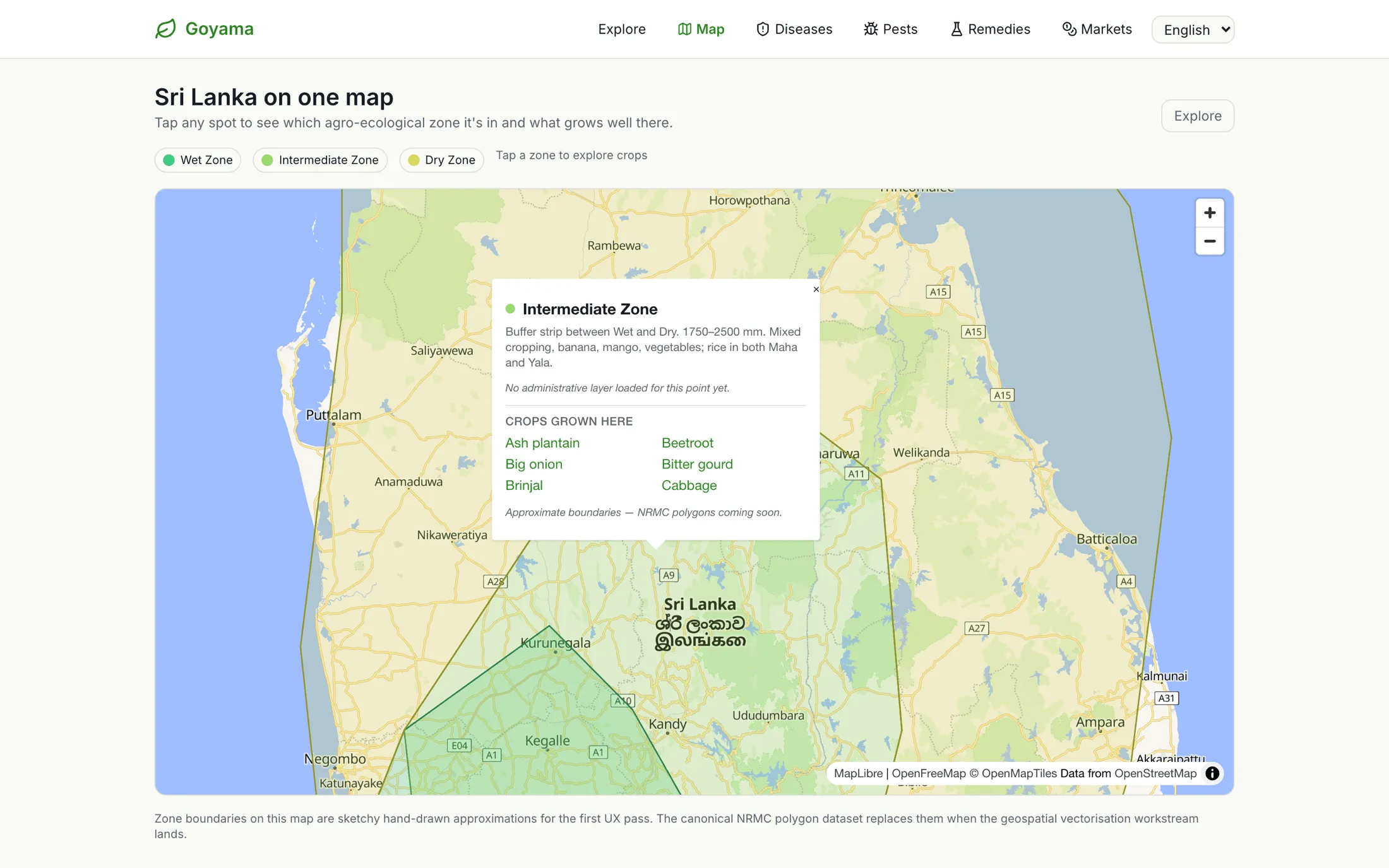The height and width of the screenshot is (868, 1389).
Task: Click the Goyama brand name
Action: click(x=219, y=29)
